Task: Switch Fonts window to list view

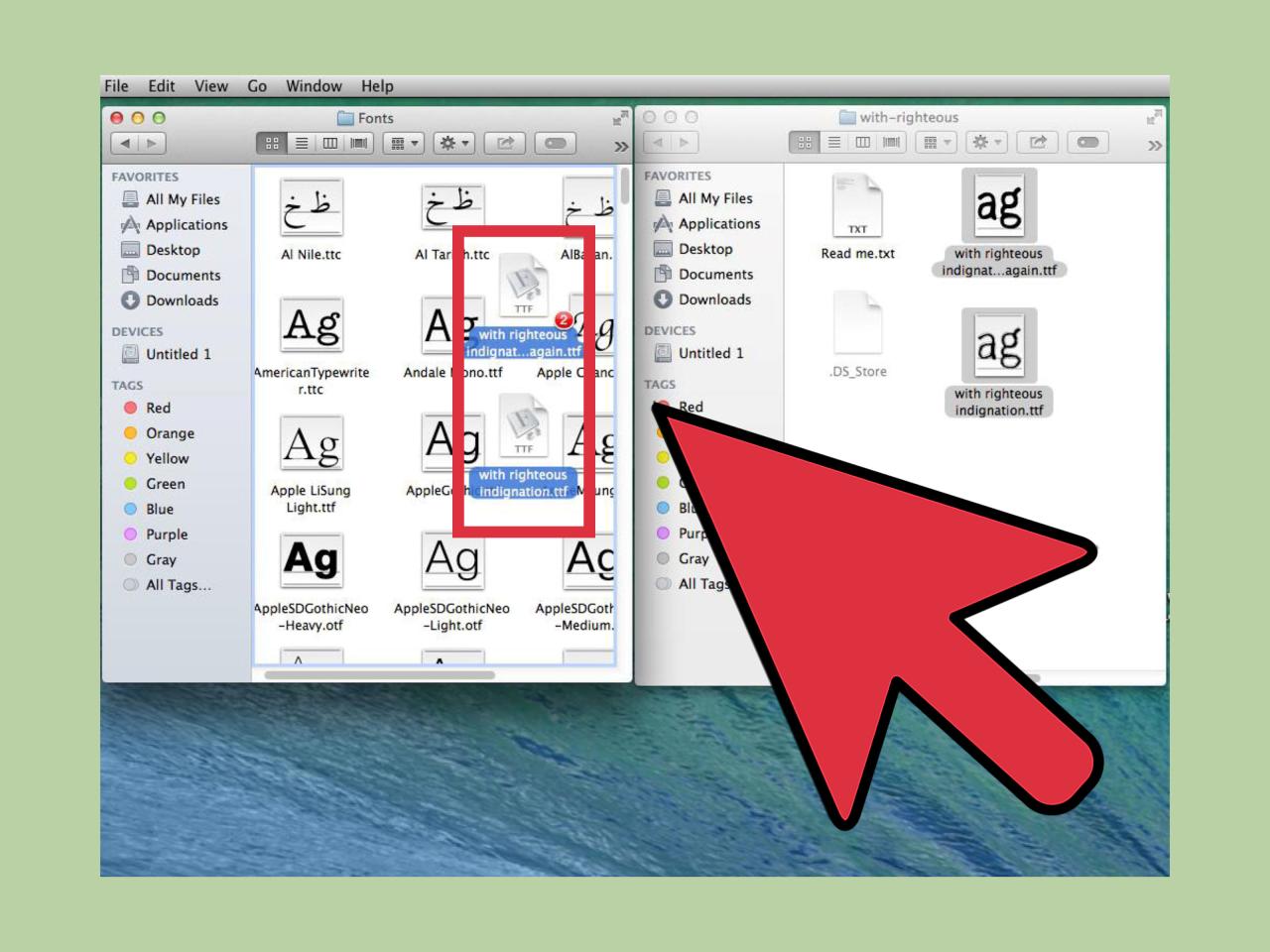Action: pos(301,142)
